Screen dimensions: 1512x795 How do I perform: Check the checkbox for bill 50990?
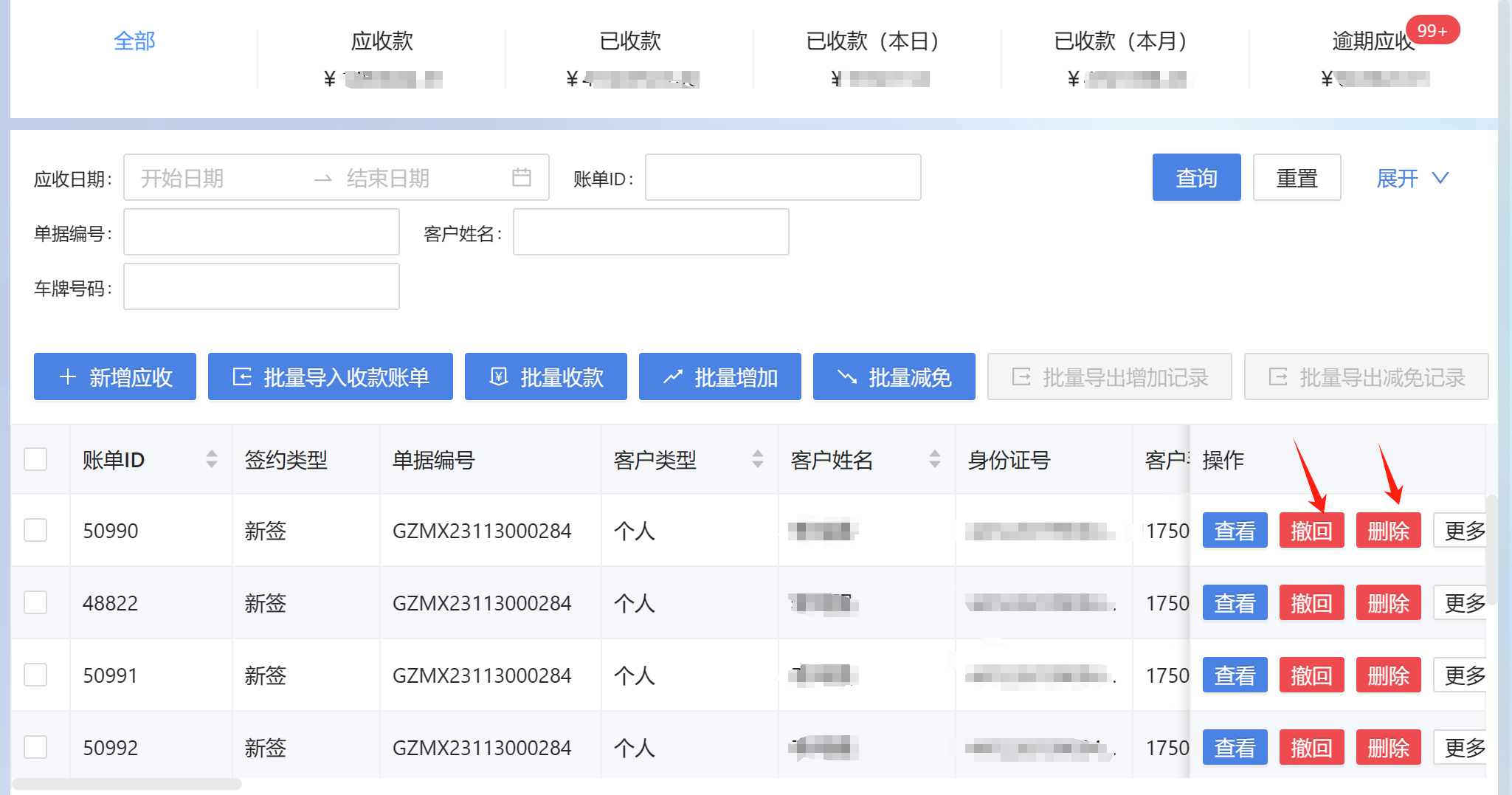[x=35, y=530]
